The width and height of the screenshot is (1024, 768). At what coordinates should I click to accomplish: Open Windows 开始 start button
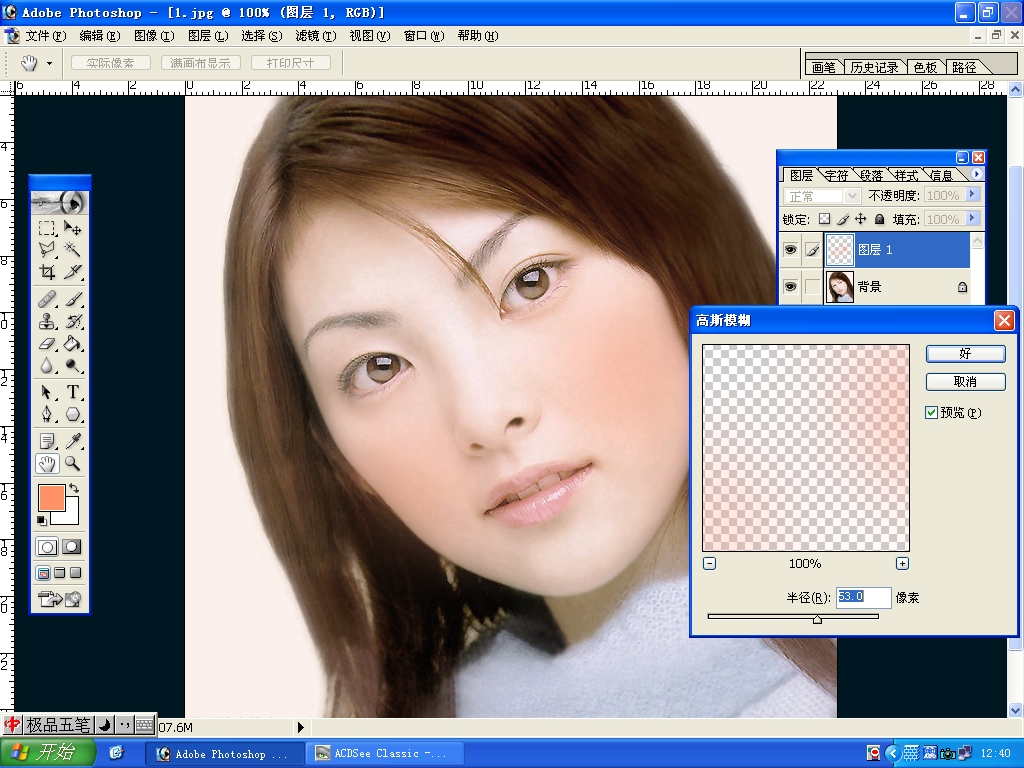pyautogui.click(x=48, y=753)
